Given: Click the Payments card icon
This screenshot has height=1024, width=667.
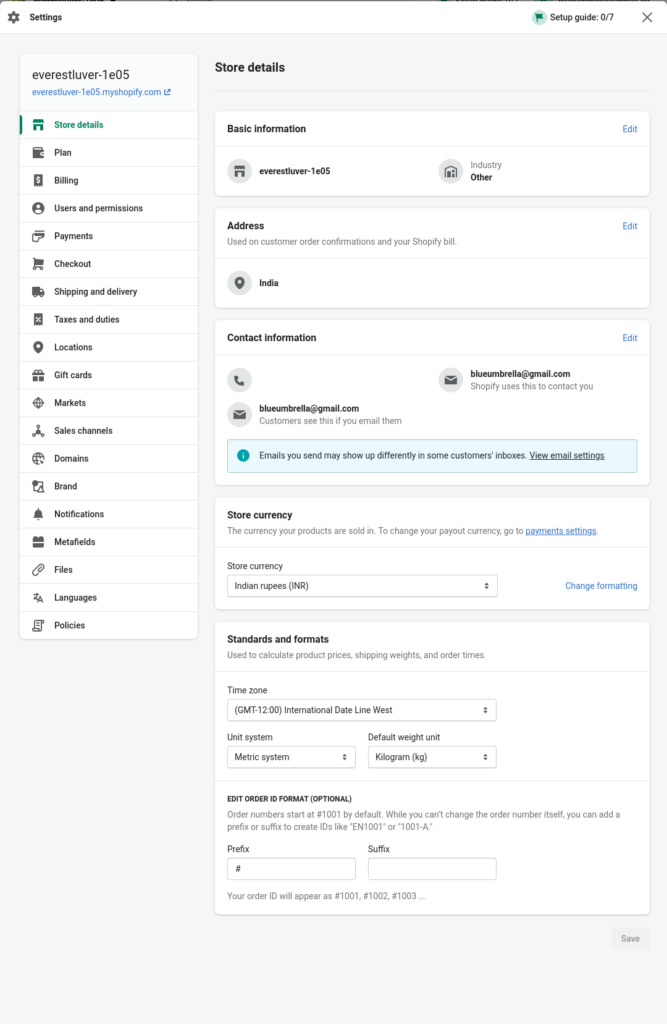Looking at the screenshot, I should pos(39,236).
